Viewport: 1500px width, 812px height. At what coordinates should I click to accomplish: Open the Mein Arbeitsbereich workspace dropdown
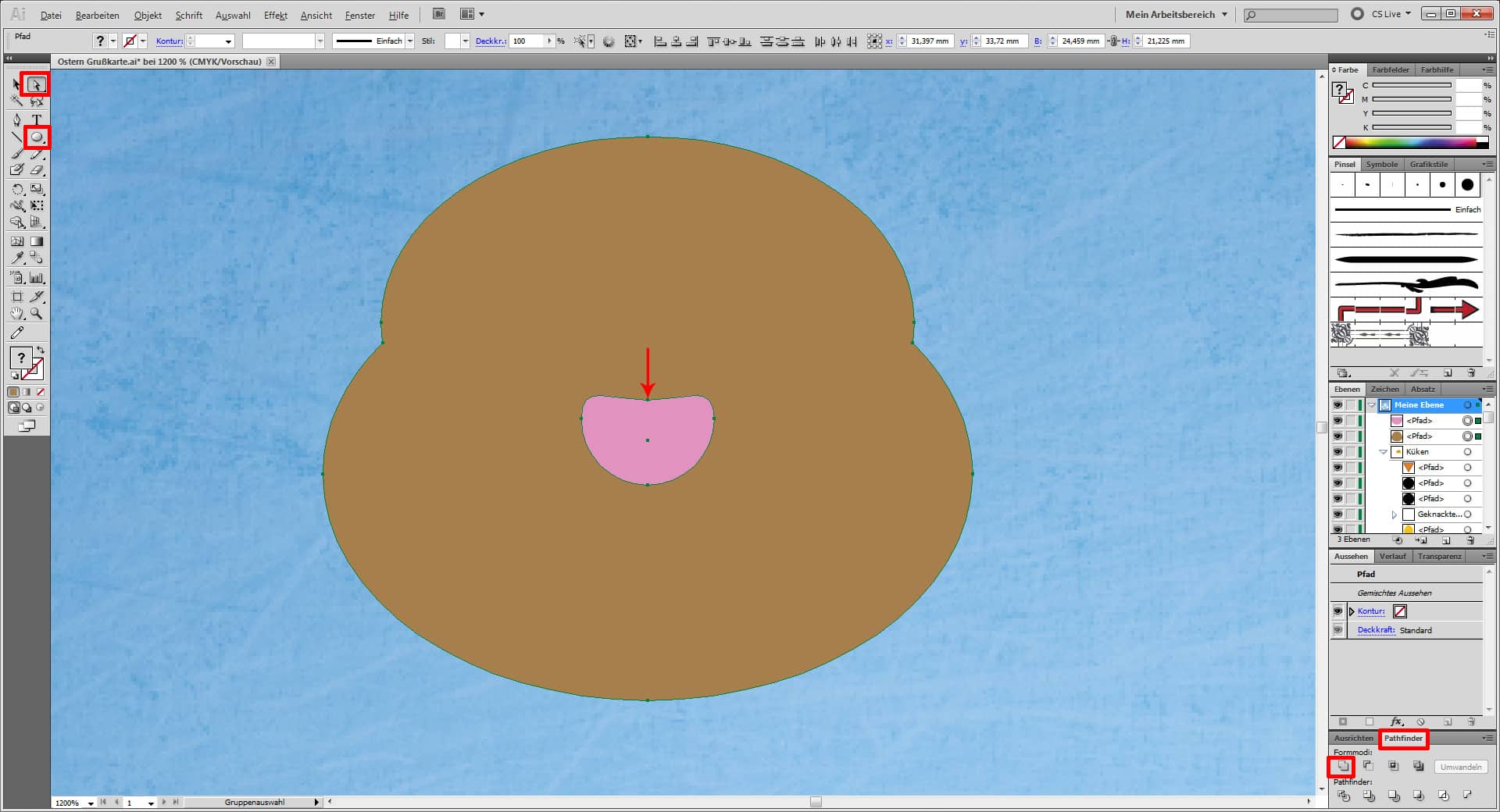pyautogui.click(x=1176, y=14)
